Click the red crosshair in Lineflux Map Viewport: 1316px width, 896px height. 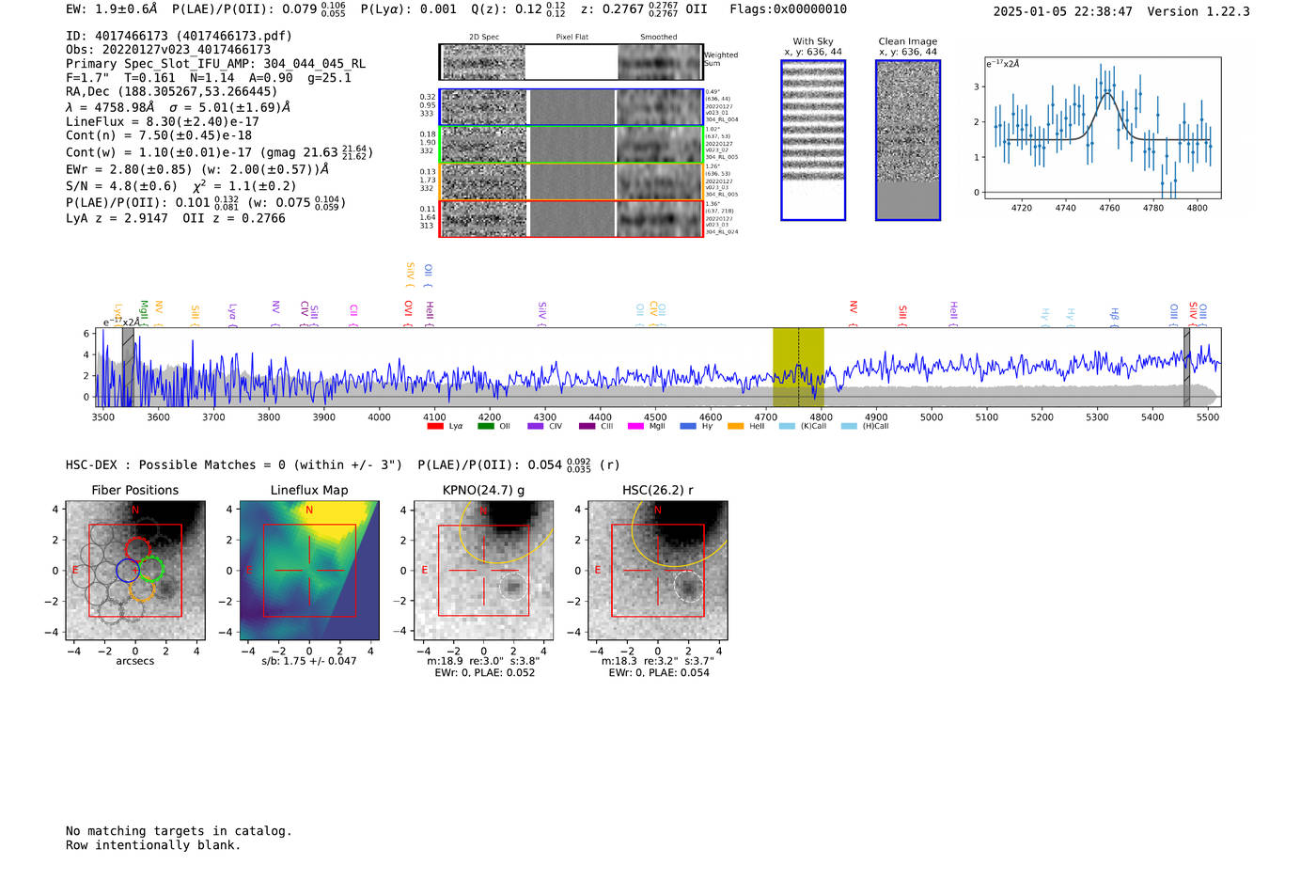pyautogui.click(x=309, y=570)
